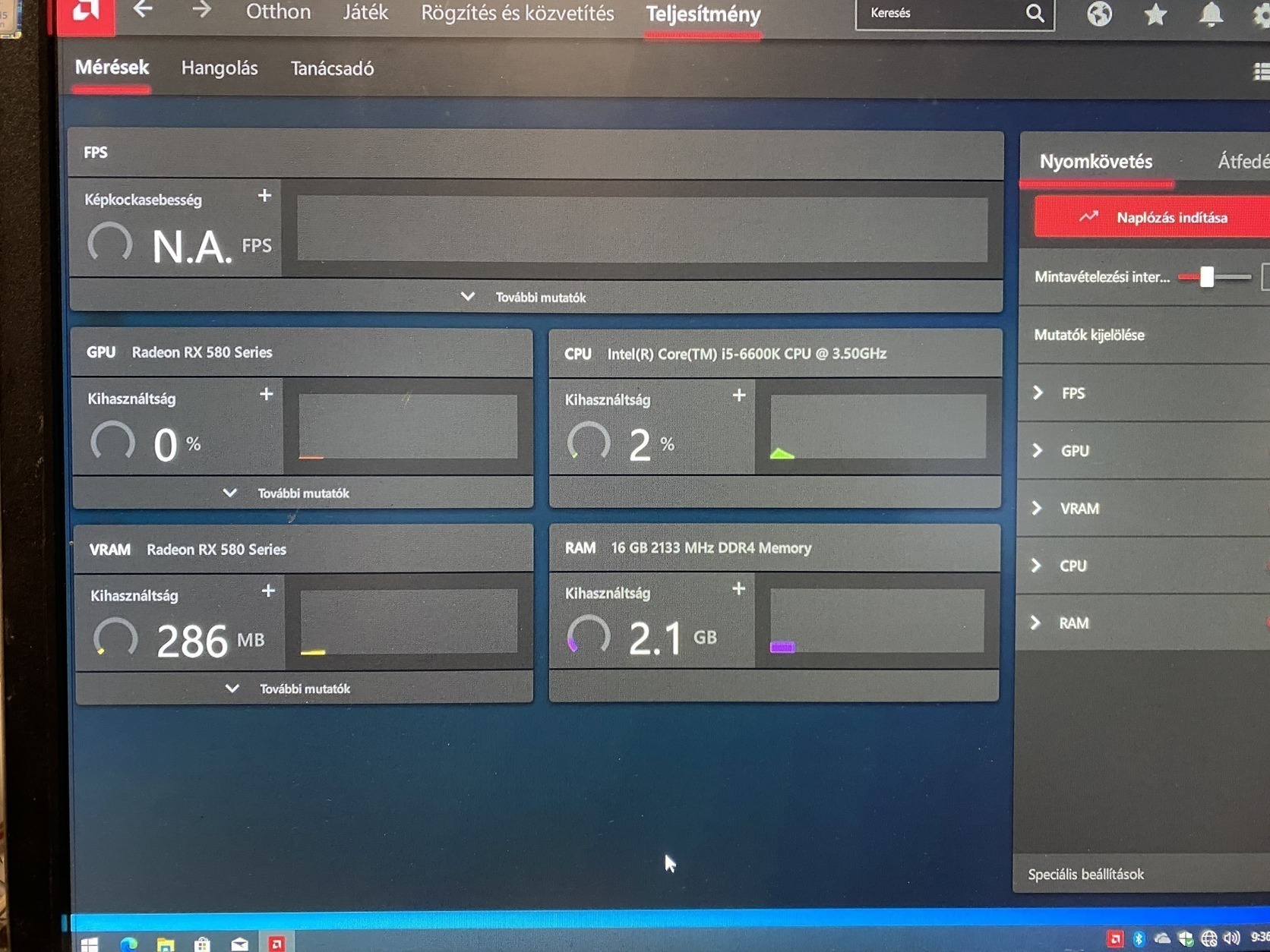Click the Intel Core i5-6600K CPU label
Viewport: 1270px width, 952px height.
click(747, 354)
